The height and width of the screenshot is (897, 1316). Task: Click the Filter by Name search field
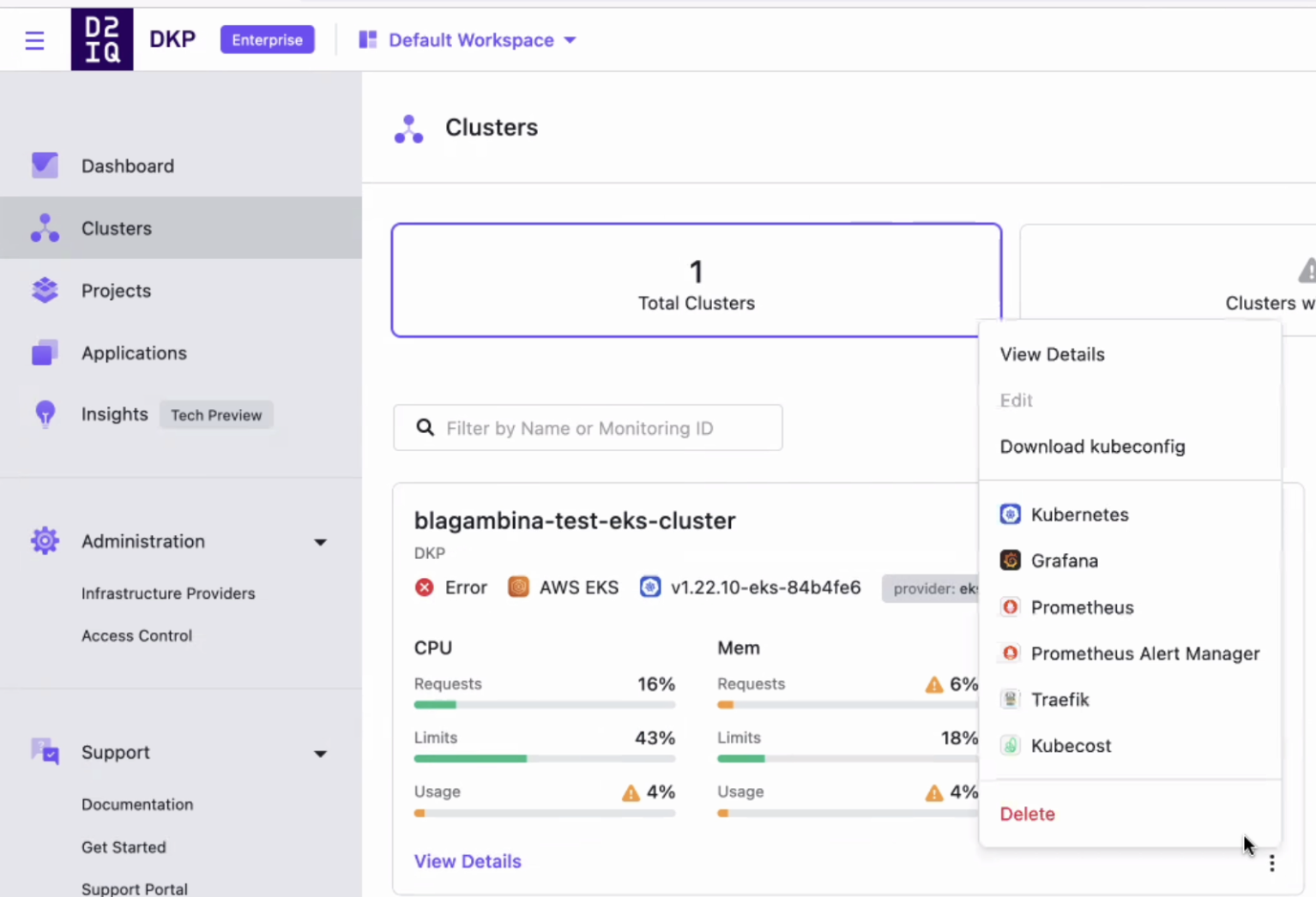pos(588,428)
